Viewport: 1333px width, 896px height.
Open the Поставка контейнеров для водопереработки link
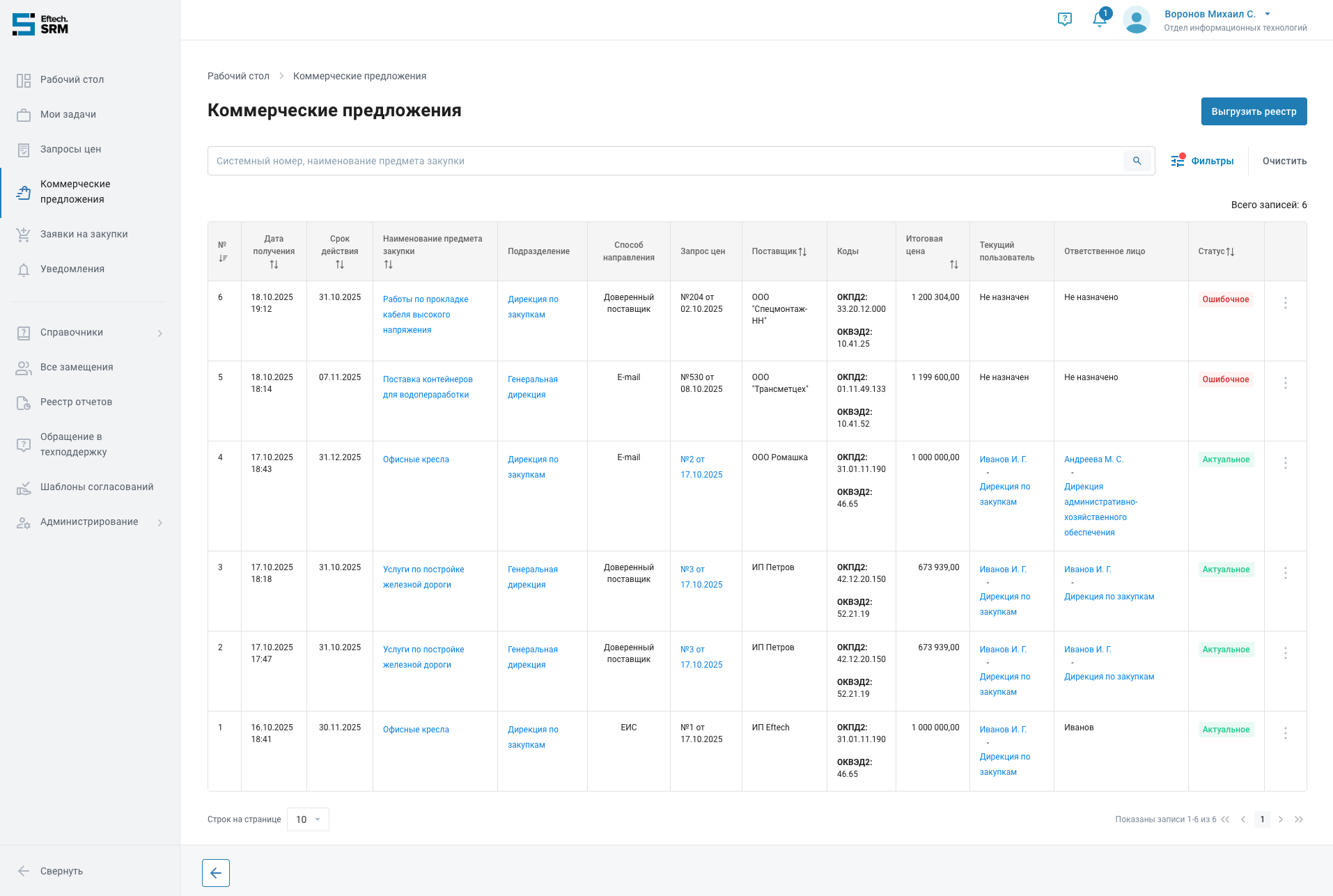click(x=427, y=387)
